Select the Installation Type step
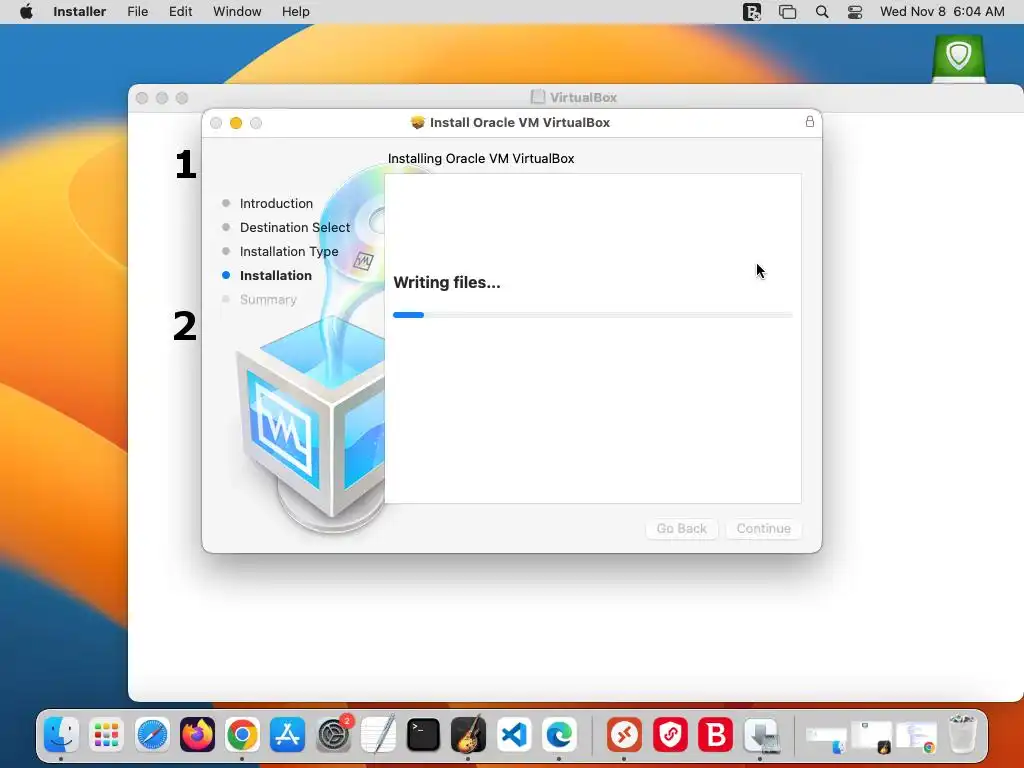1024x768 pixels. click(x=289, y=251)
